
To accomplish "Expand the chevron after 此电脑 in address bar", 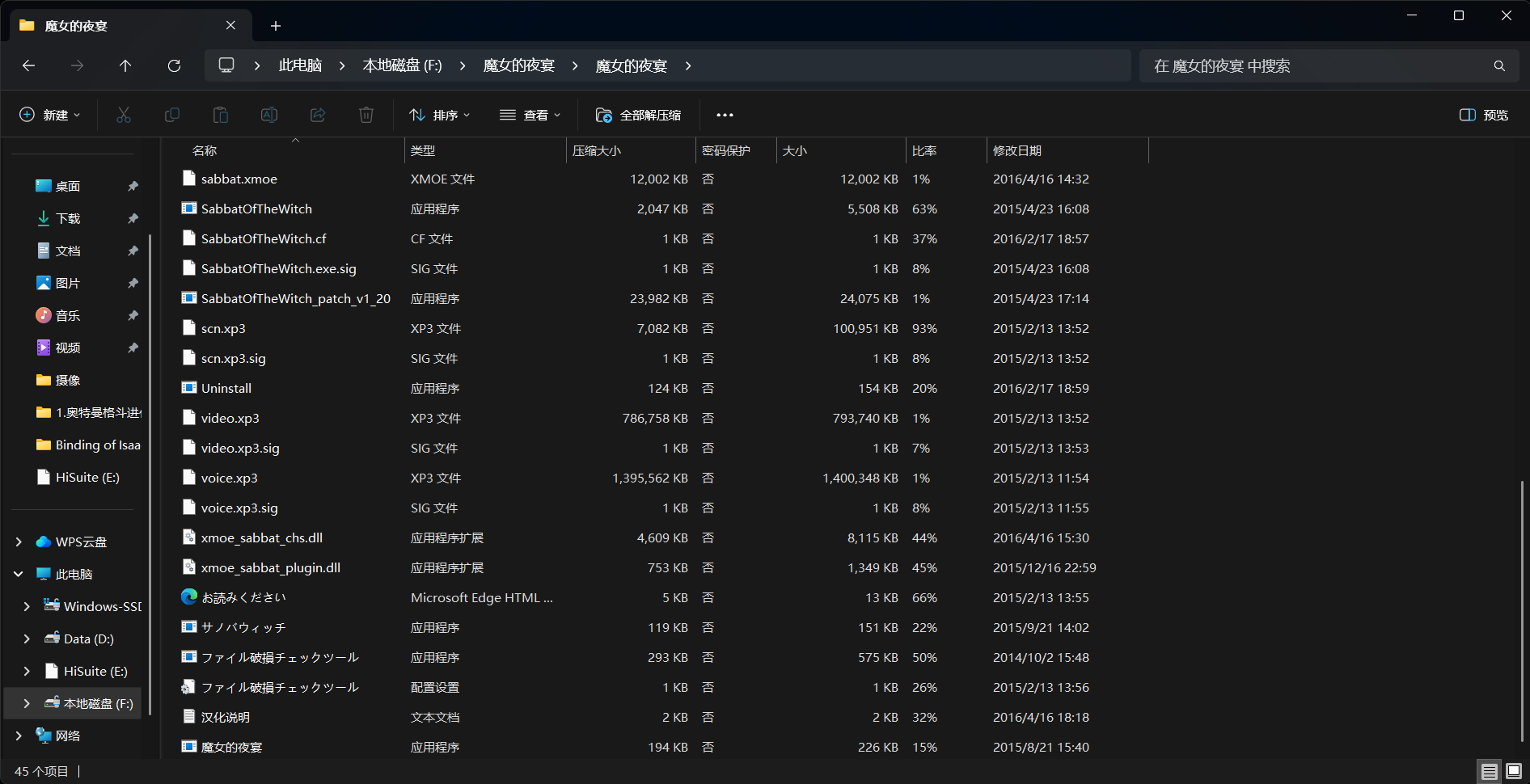I will pos(342,65).
